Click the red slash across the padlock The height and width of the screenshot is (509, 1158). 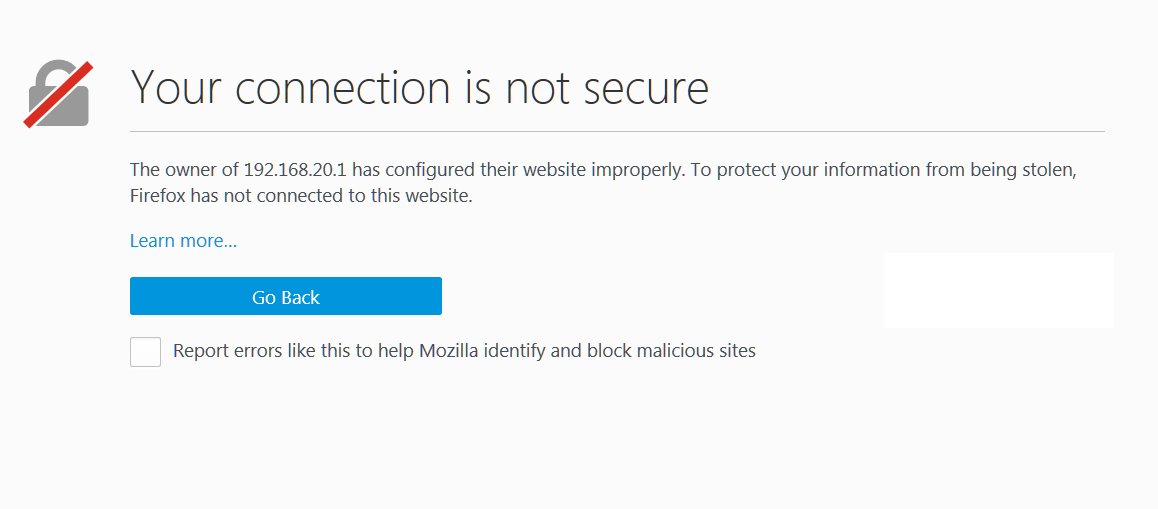(59, 94)
